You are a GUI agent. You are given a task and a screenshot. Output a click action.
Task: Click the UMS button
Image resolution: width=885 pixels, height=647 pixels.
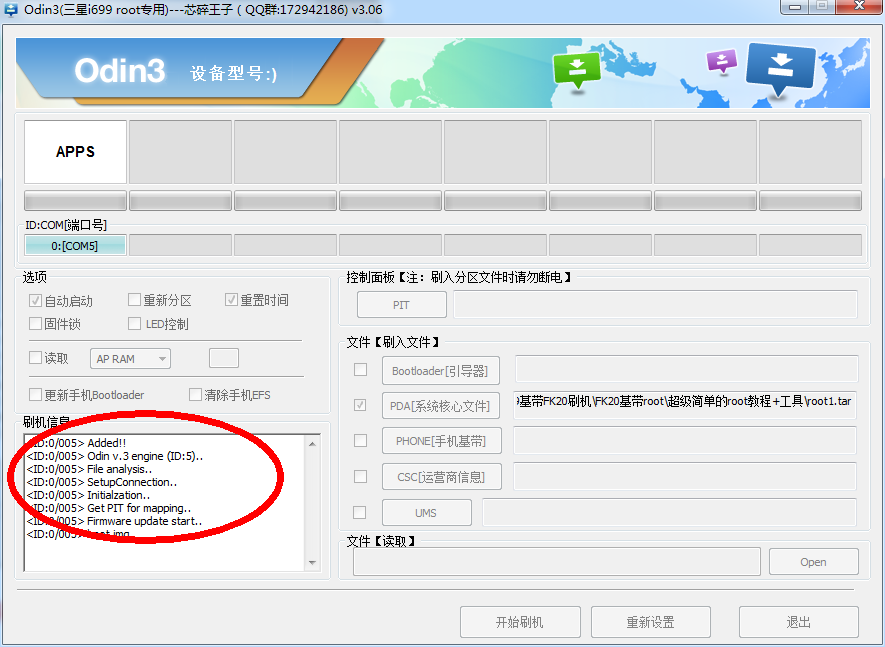[x=427, y=513]
